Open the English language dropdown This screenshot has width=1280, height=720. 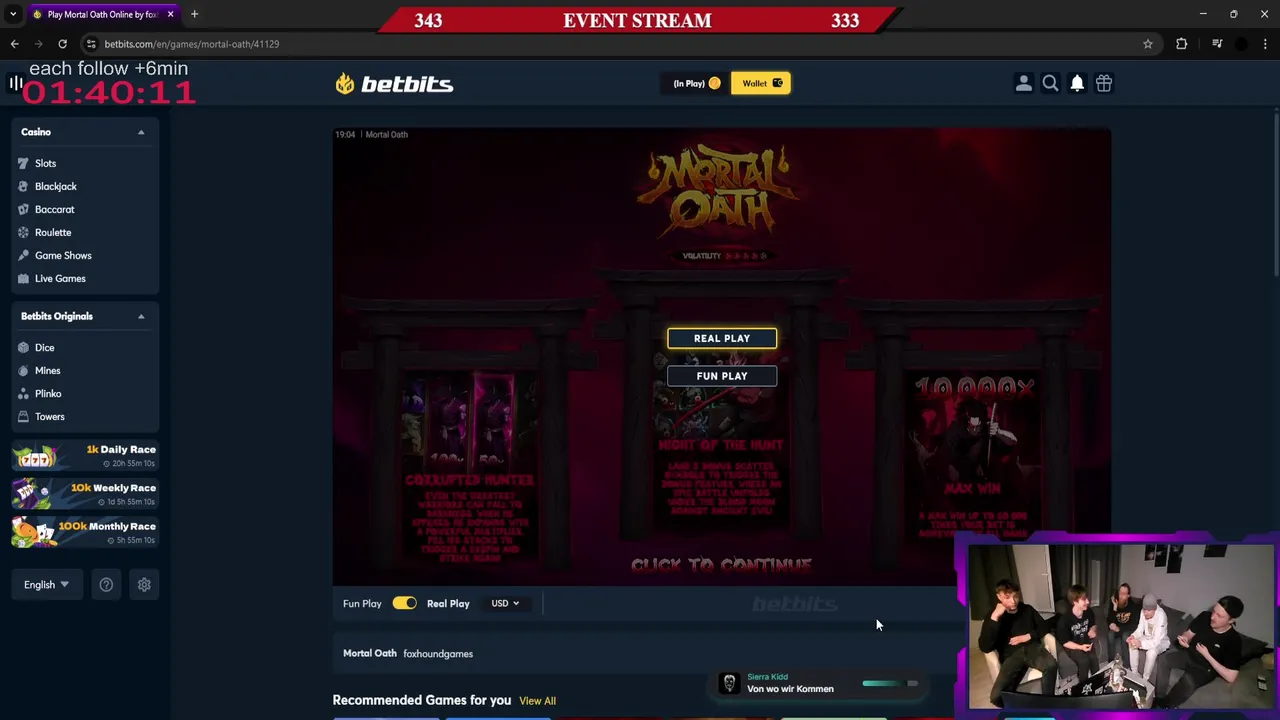click(x=46, y=585)
